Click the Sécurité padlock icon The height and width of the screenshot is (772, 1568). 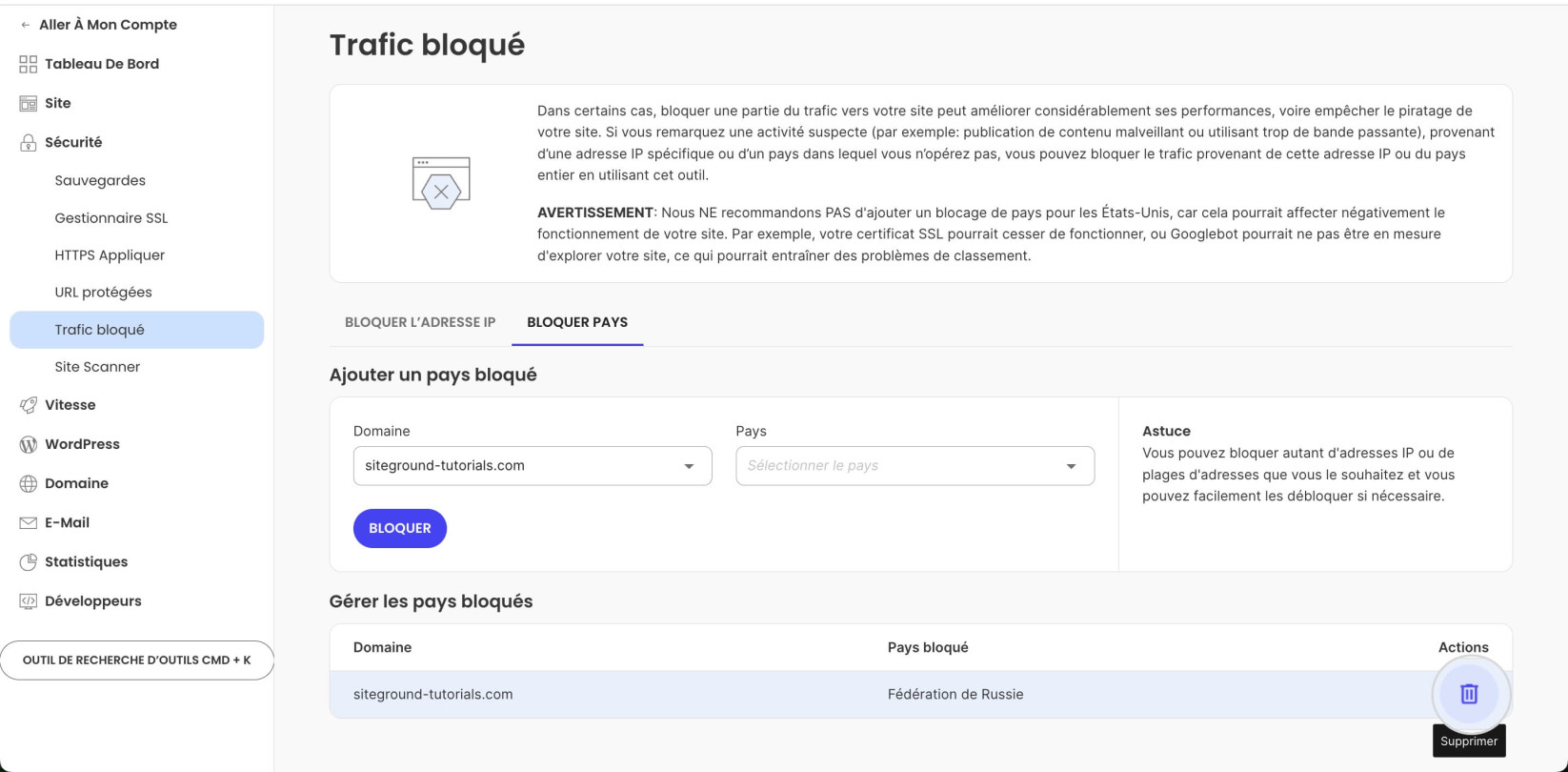coord(29,142)
